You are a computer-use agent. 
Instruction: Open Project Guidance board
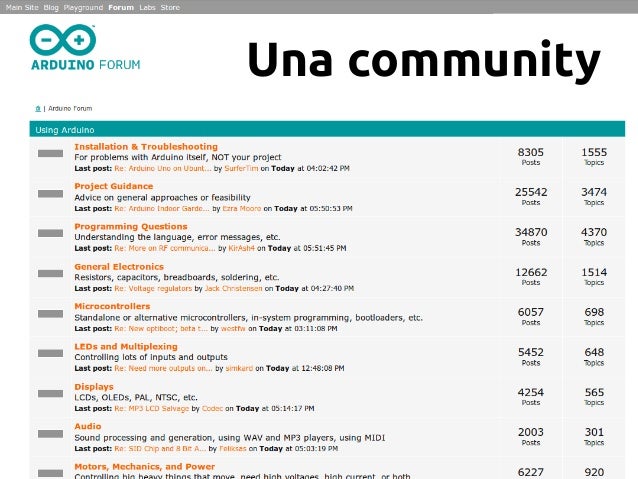click(x=114, y=186)
